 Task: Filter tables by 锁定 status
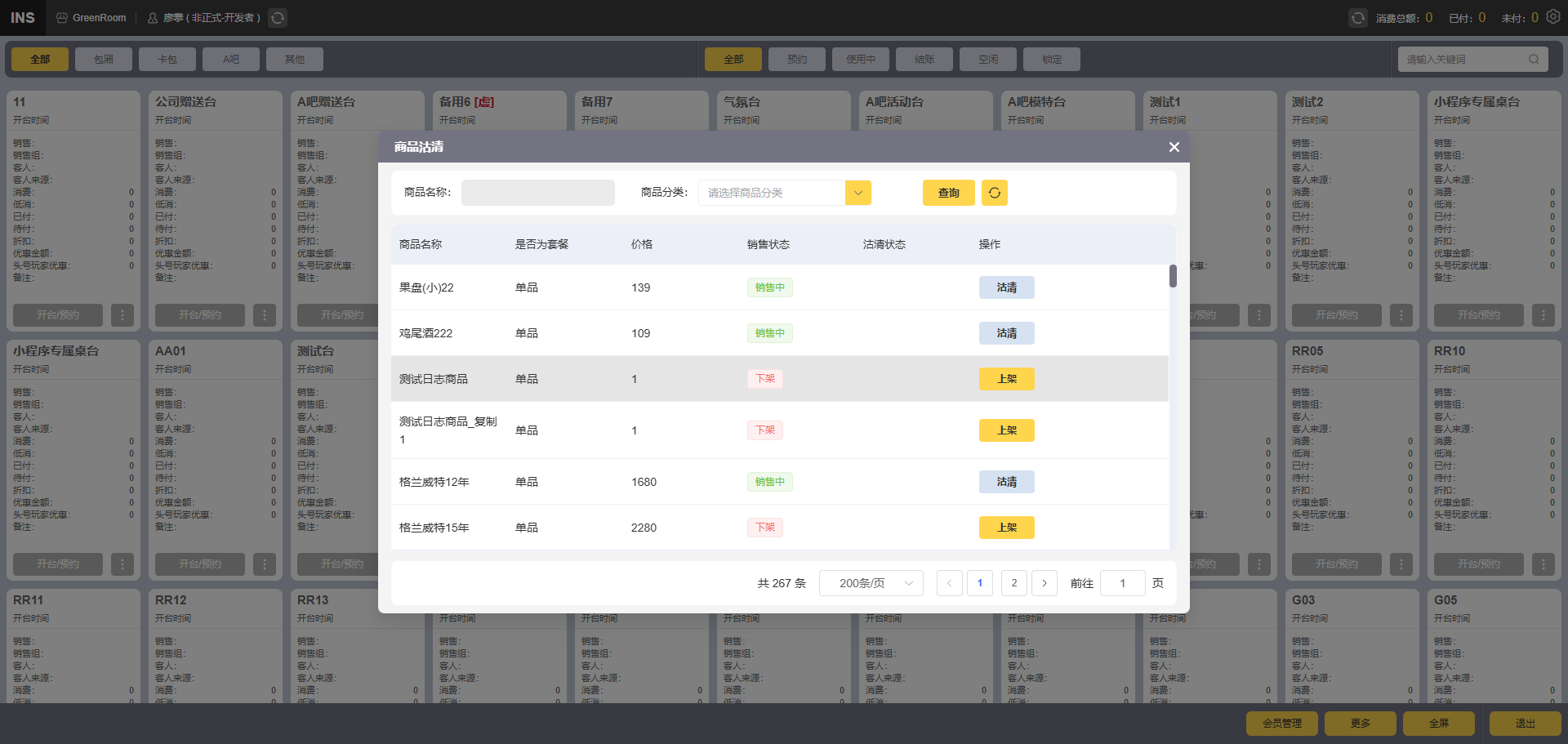(x=1052, y=59)
